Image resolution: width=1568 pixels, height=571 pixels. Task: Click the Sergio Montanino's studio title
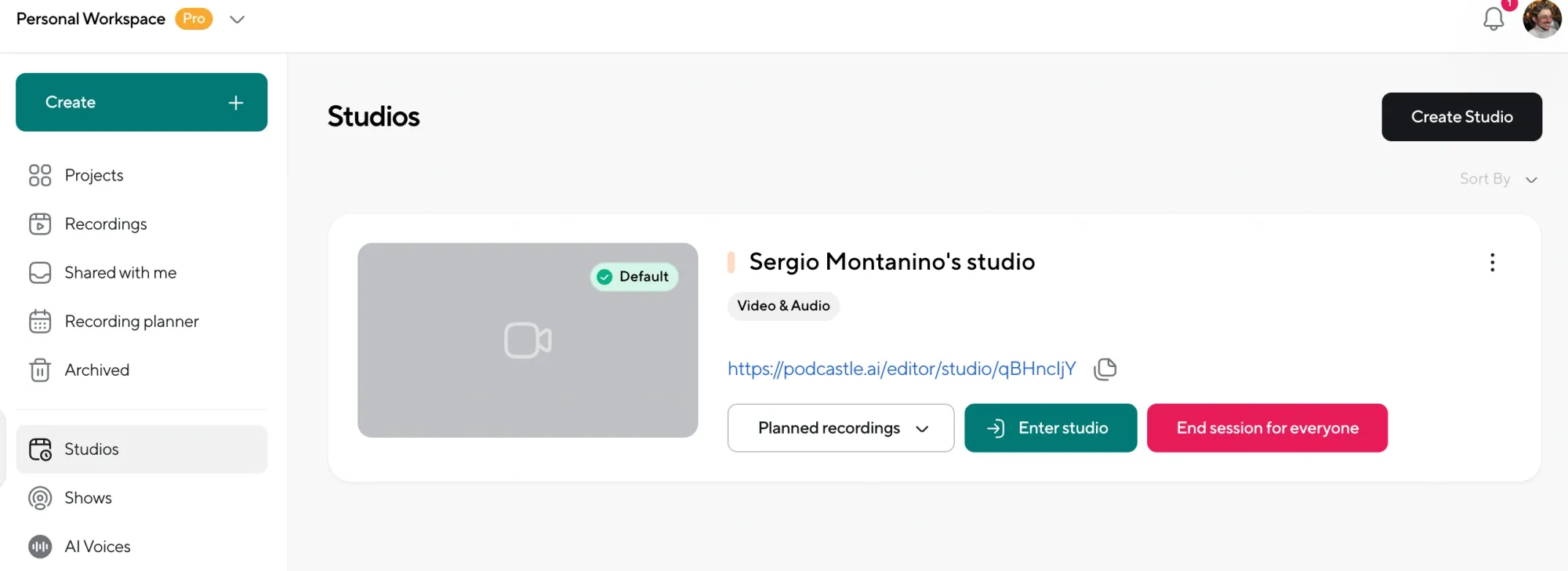(x=892, y=262)
